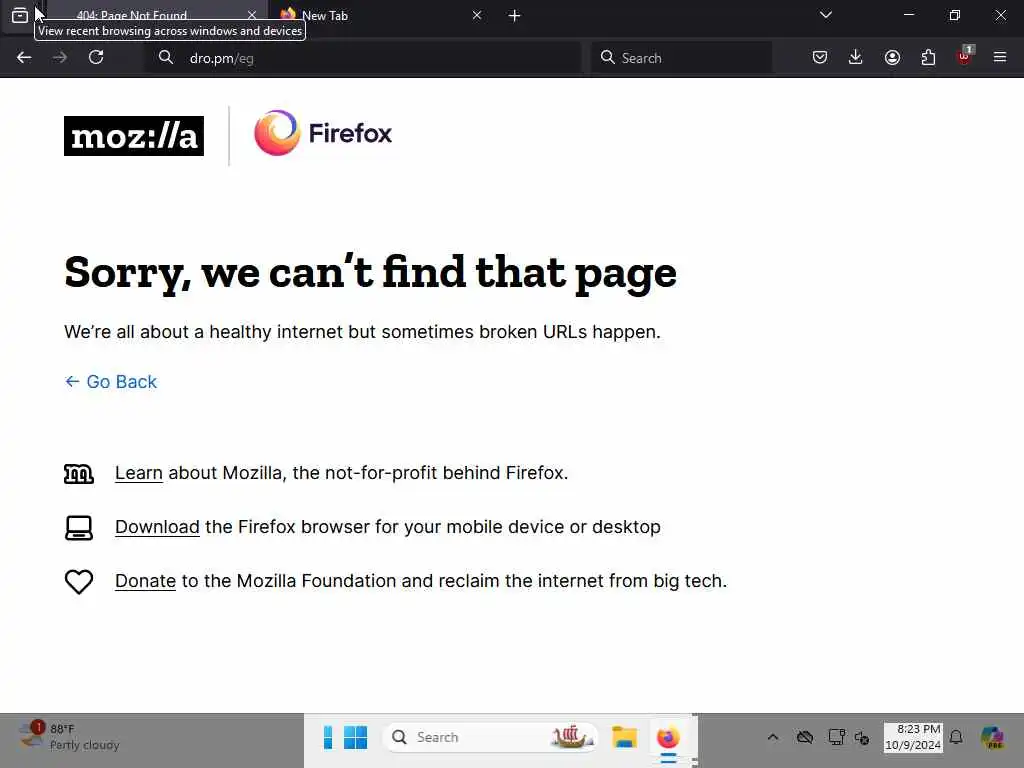1024x768 pixels.
Task: Close the New Tab tab
Action: 477,15
